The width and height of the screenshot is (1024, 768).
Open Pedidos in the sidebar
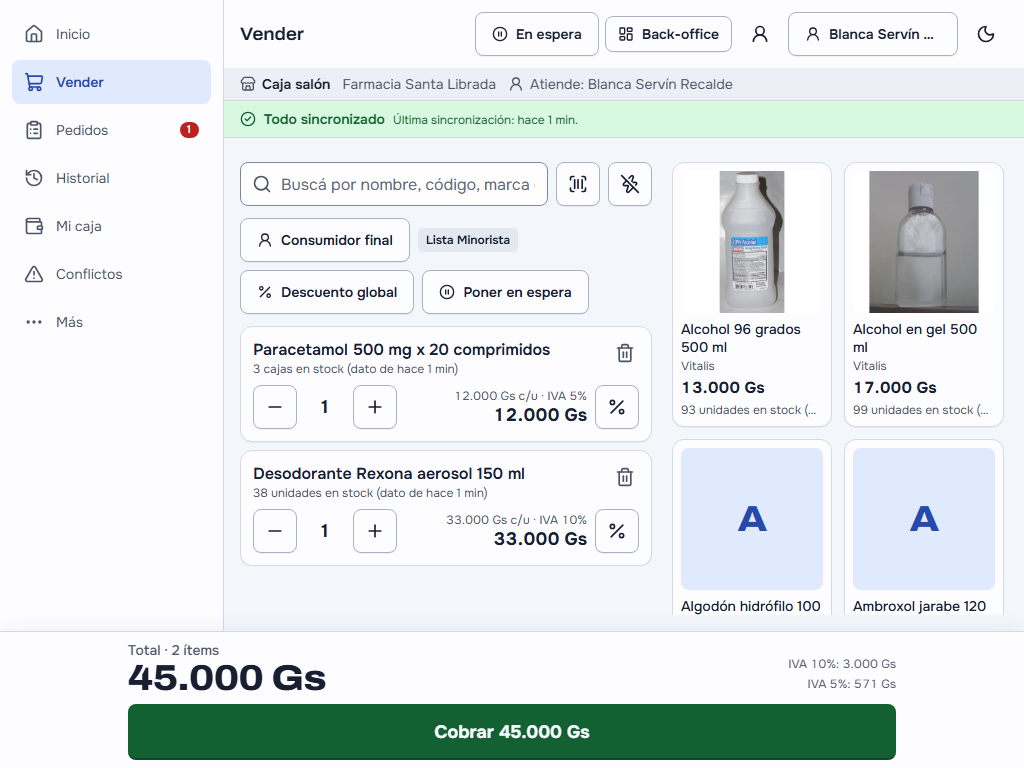pyautogui.click(x=111, y=130)
